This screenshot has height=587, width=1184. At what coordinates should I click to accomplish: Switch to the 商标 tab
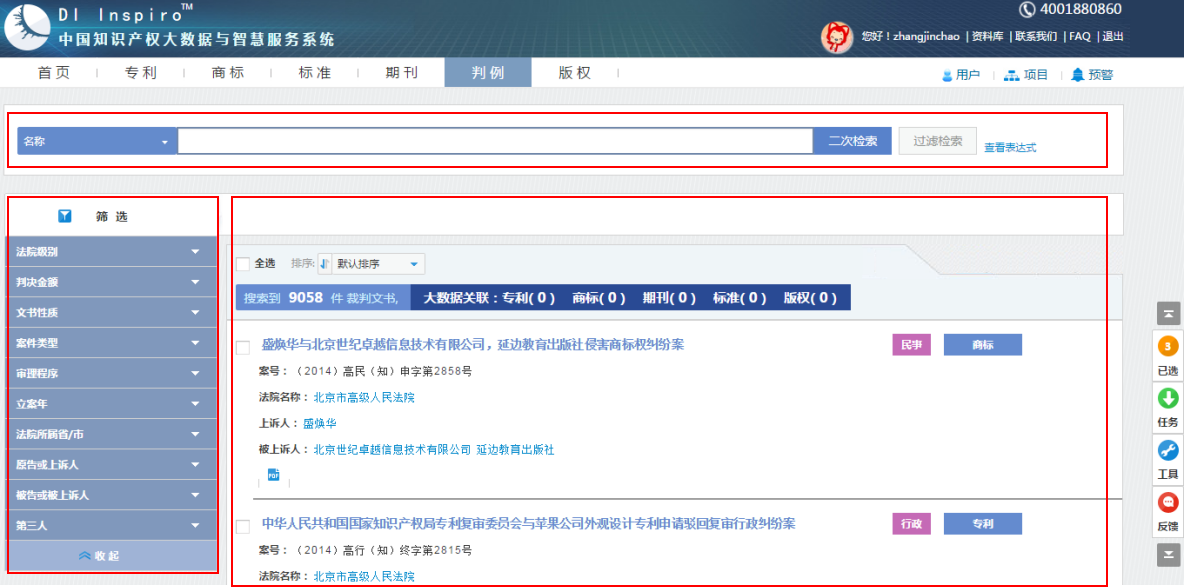click(x=228, y=73)
